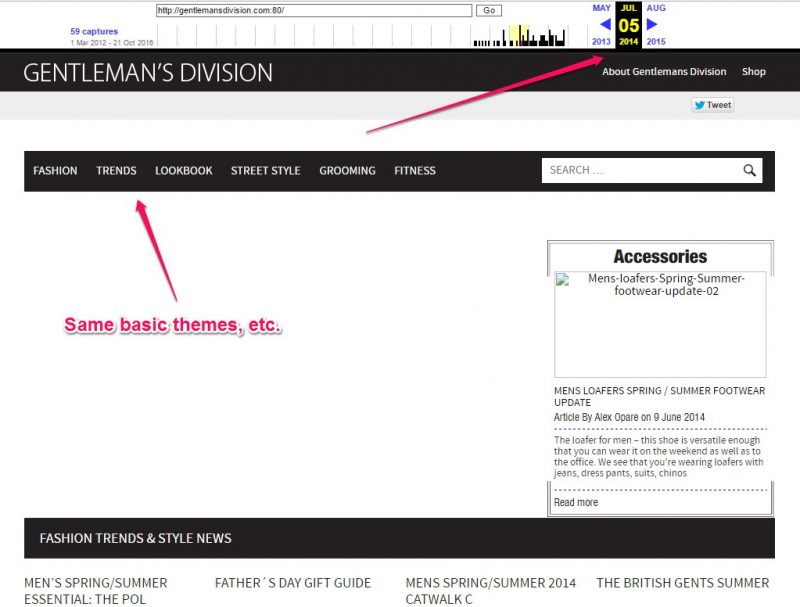Click Article By Alex Opare byline
The height and width of the screenshot is (607, 800).
tap(629, 417)
